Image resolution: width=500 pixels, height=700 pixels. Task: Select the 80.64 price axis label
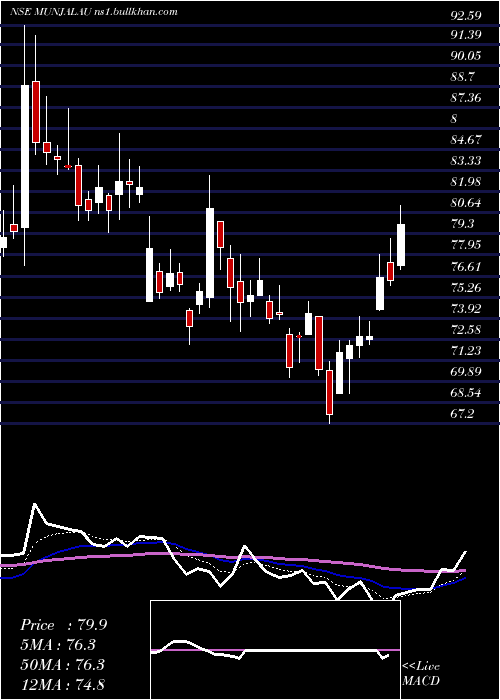[x=466, y=203]
